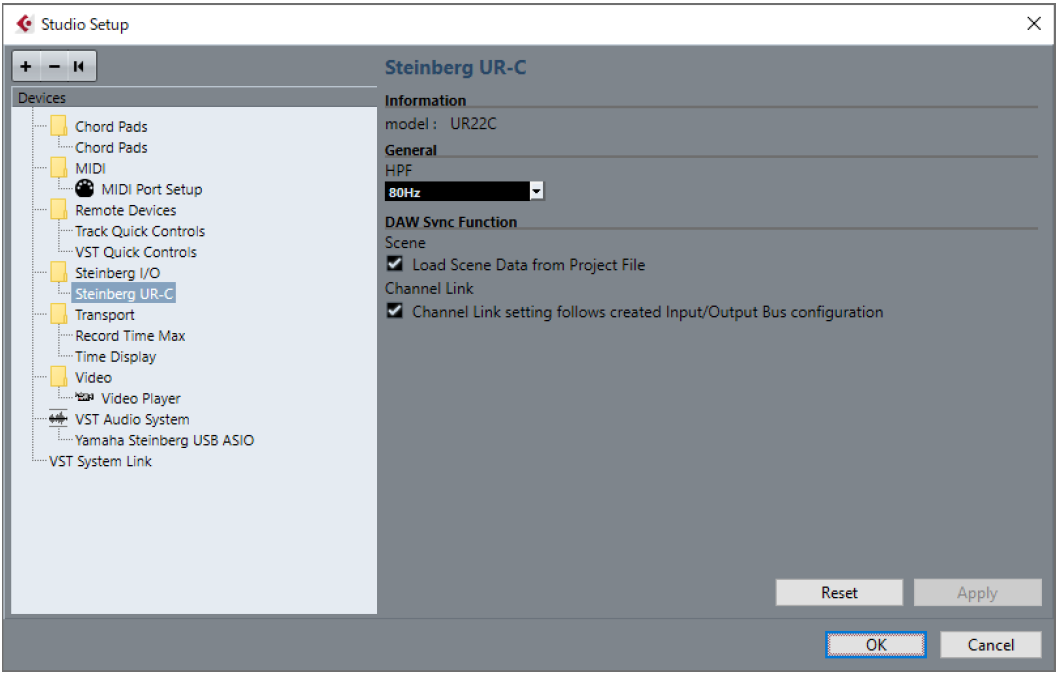Open the HPF 80Hz dropdown
Screen dimensions: 1057x673
click(537, 191)
